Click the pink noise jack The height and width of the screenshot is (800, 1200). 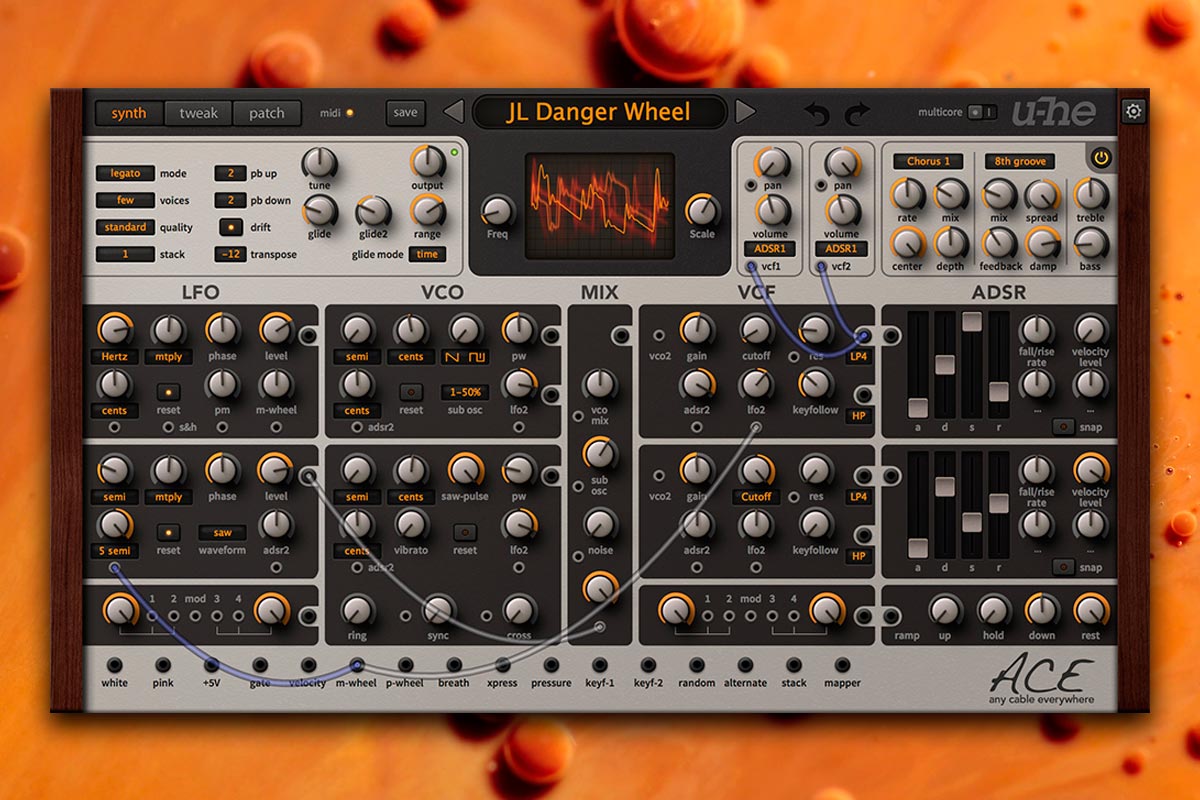[x=163, y=664]
